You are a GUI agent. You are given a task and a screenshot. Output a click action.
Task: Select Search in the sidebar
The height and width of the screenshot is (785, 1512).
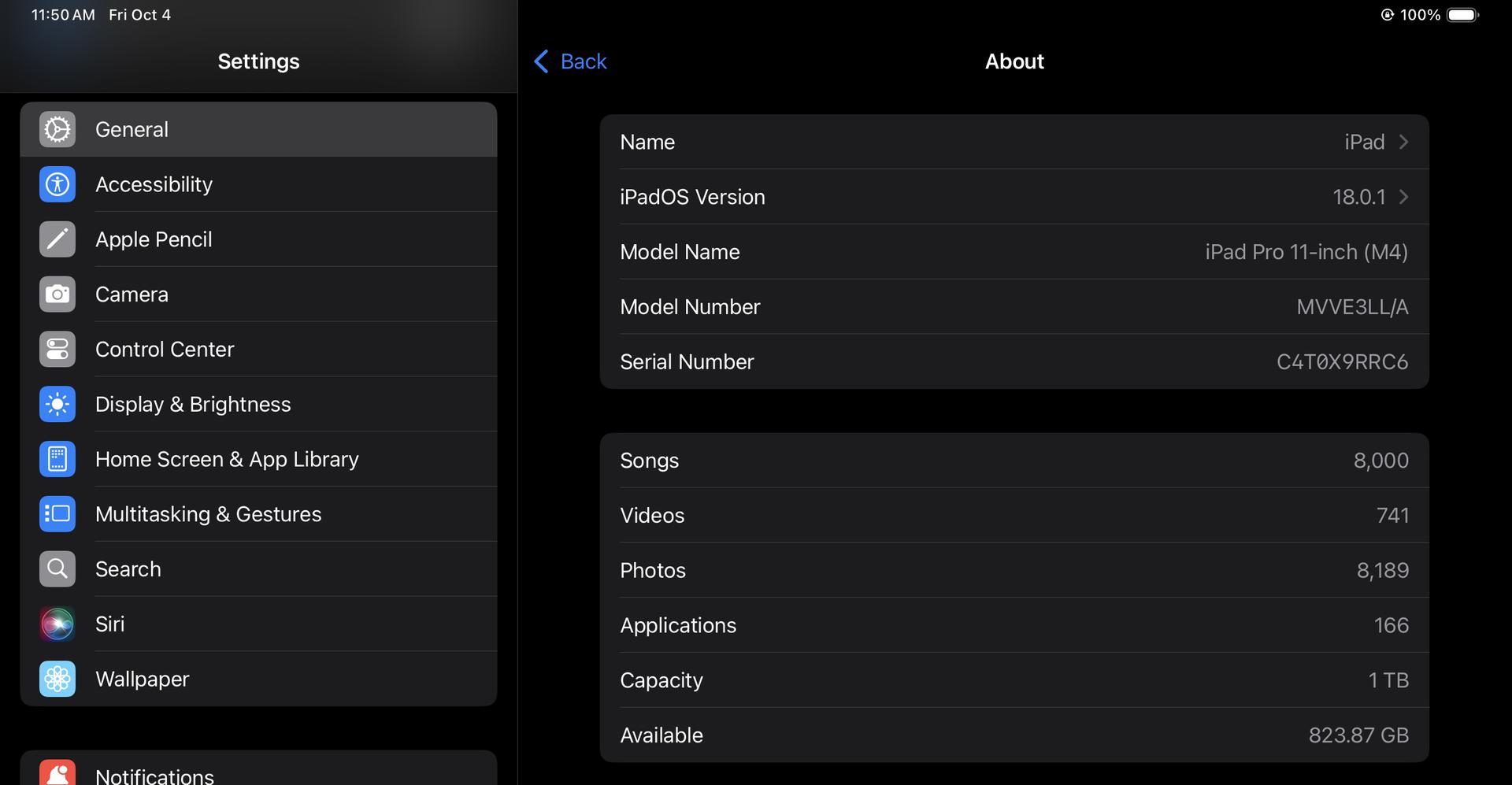(258, 569)
